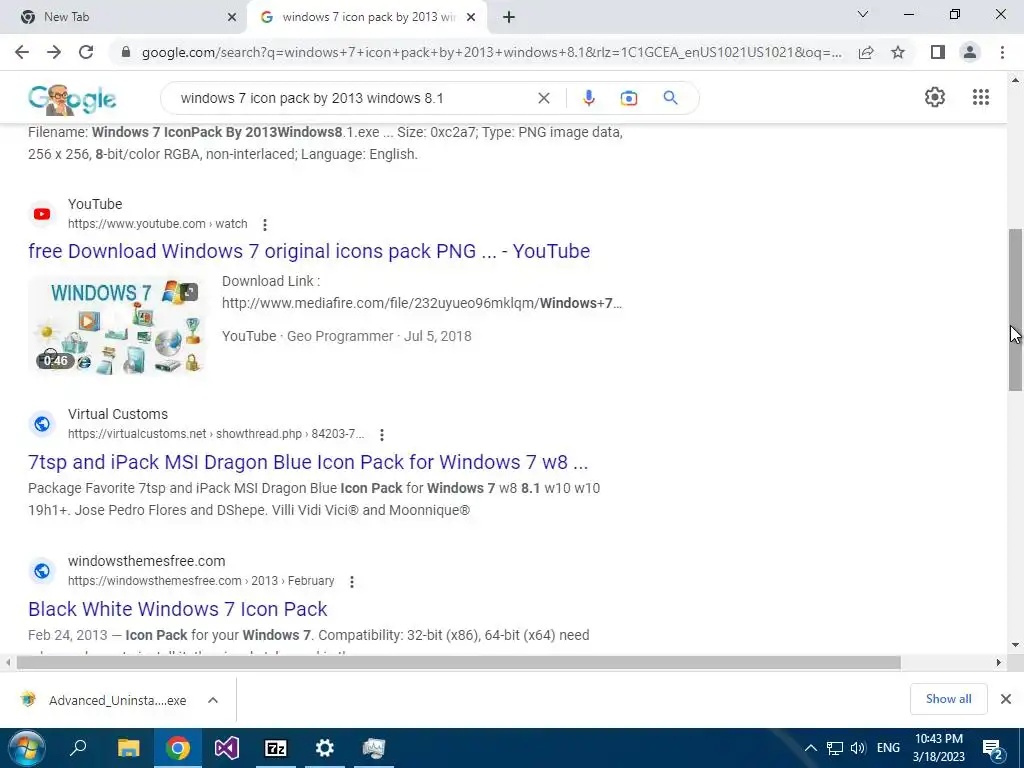The image size is (1024, 768).
Task: Open taskbar search magnifier
Action: [x=78, y=748]
